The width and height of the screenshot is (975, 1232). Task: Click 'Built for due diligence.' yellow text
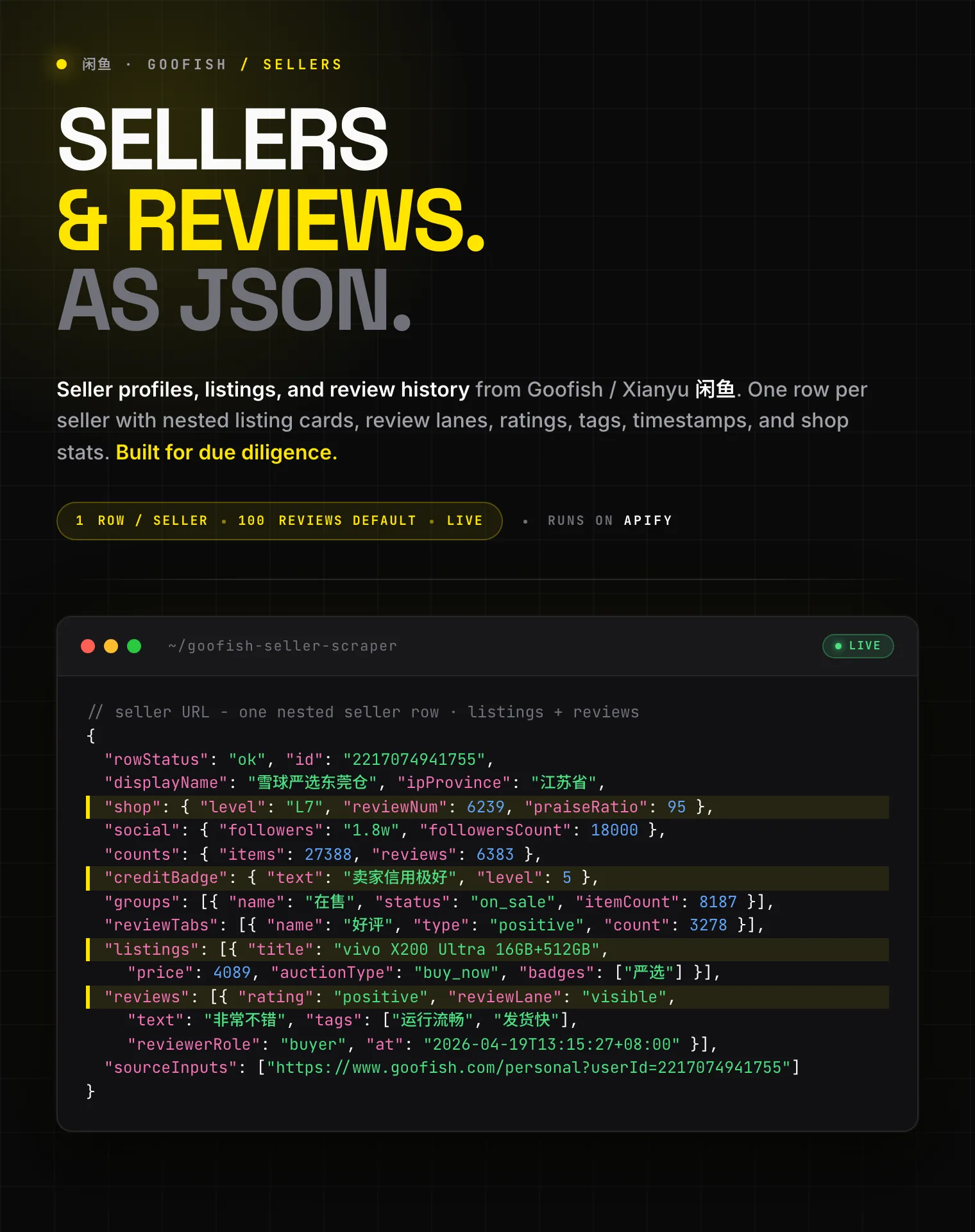point(226,452)
